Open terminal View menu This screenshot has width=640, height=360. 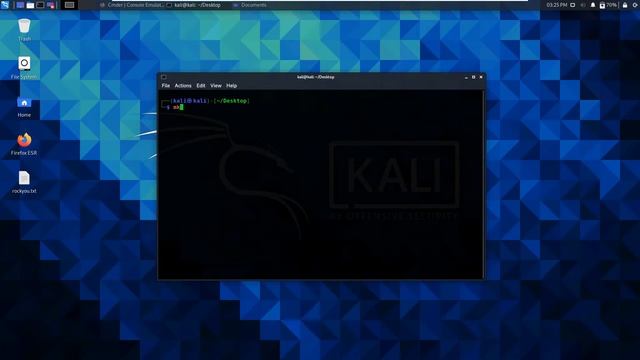[x=216, y=86]
